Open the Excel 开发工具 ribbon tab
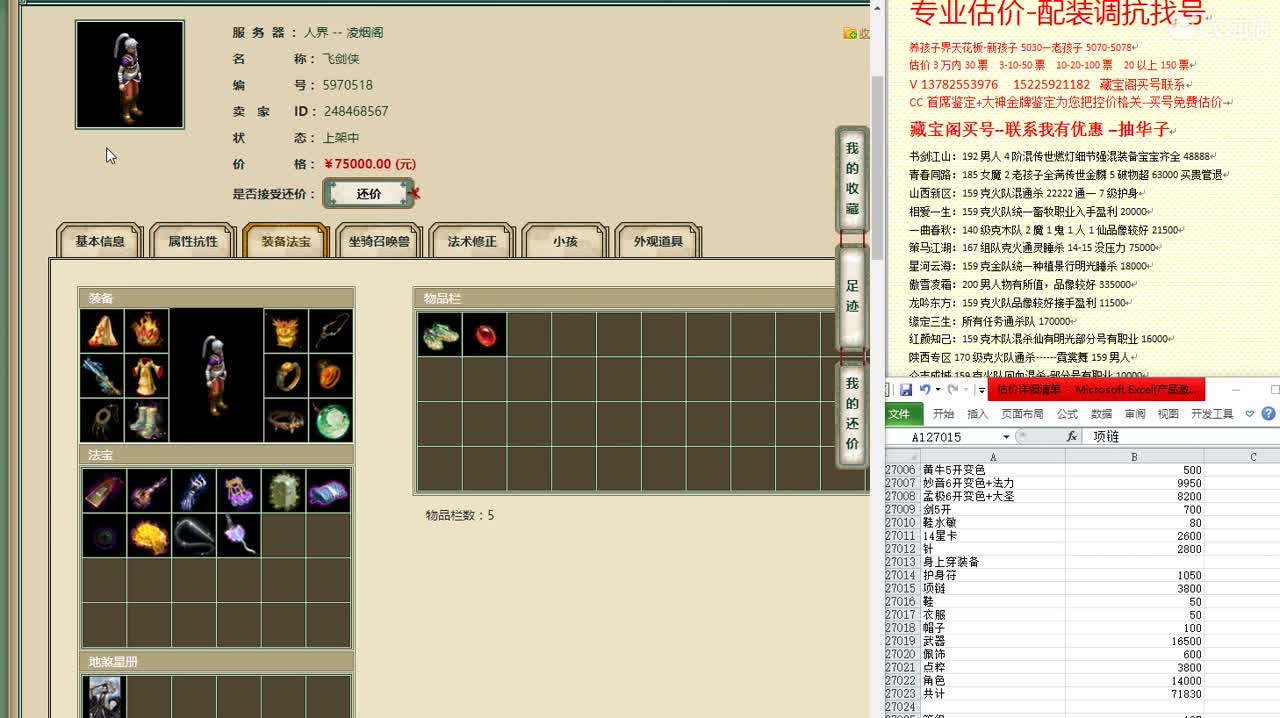Screen dimensions: 1280x718 click(1212, 414)
